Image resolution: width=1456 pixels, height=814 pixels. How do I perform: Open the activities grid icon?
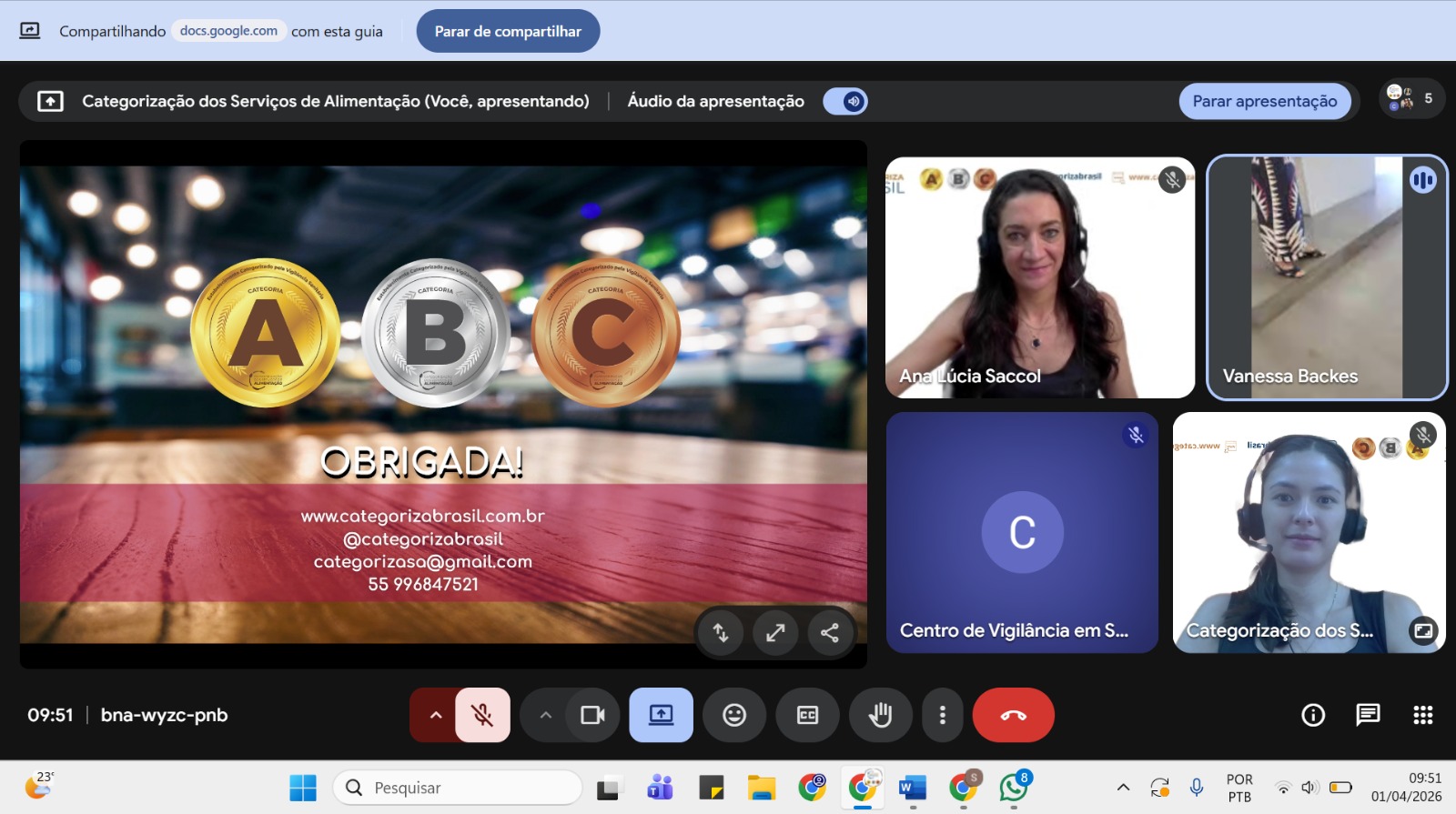point(1423,715)
